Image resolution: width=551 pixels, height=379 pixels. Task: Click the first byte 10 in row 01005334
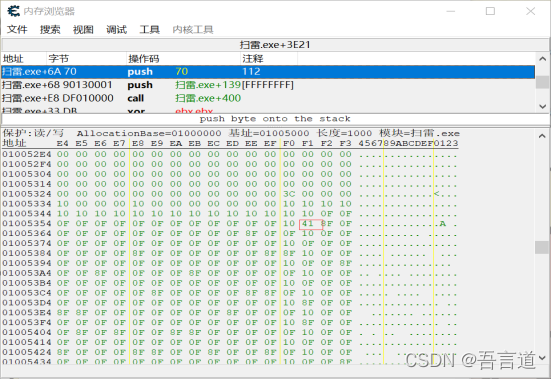click(x=63, y=204)
